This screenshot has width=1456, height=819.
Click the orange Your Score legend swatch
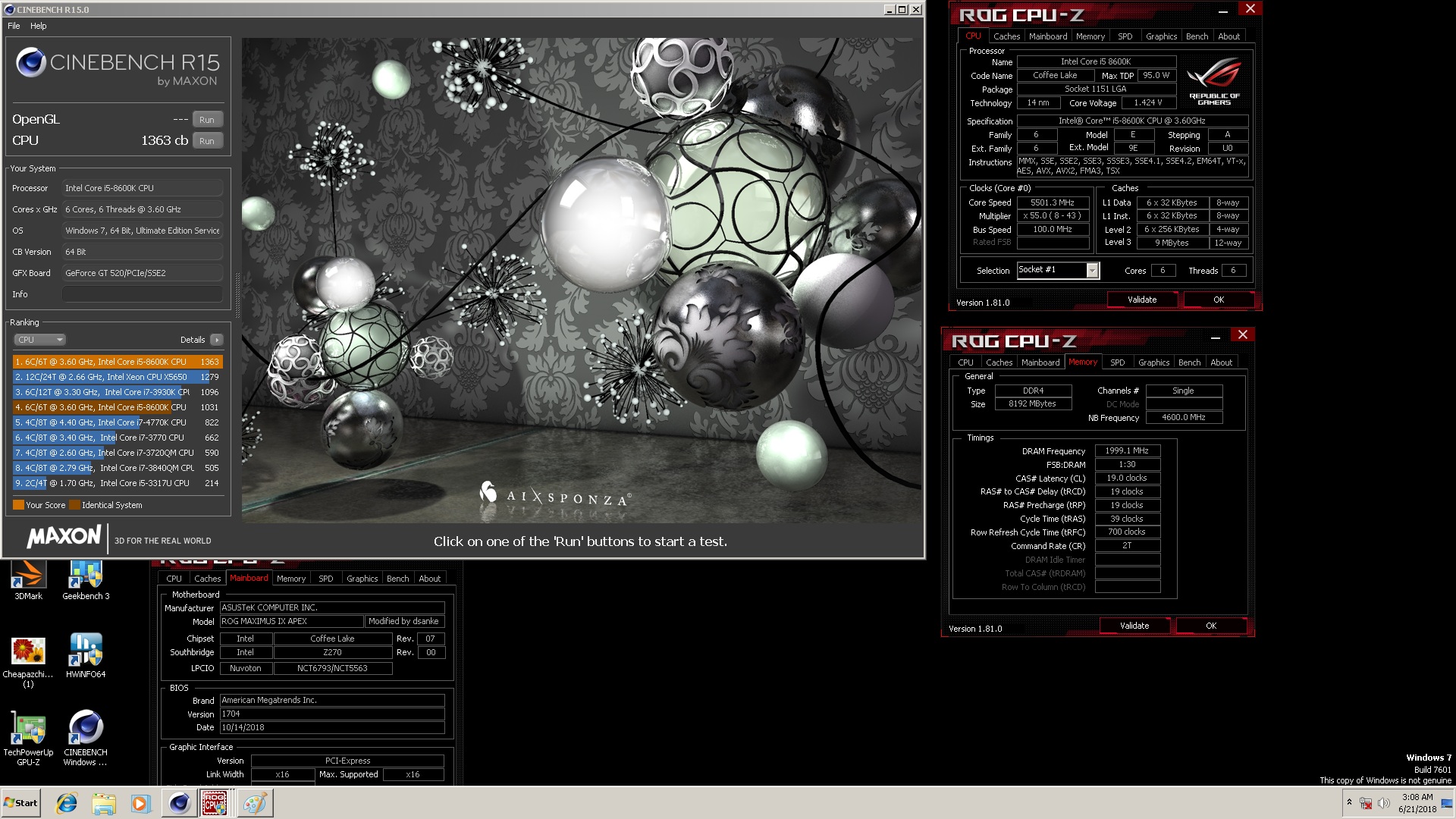tap(18, 505)
